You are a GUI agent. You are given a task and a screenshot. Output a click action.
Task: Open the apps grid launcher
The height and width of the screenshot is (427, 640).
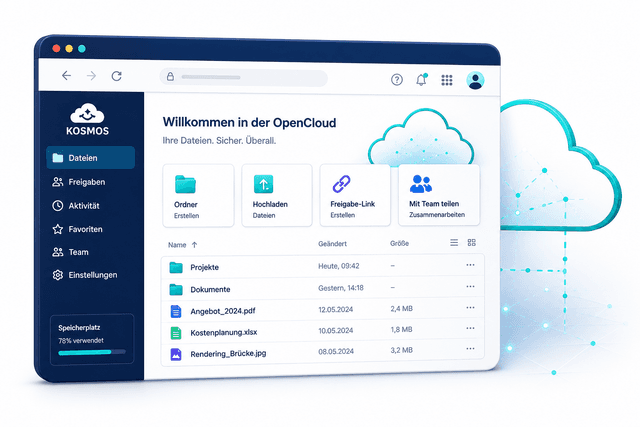click(447, 80)
